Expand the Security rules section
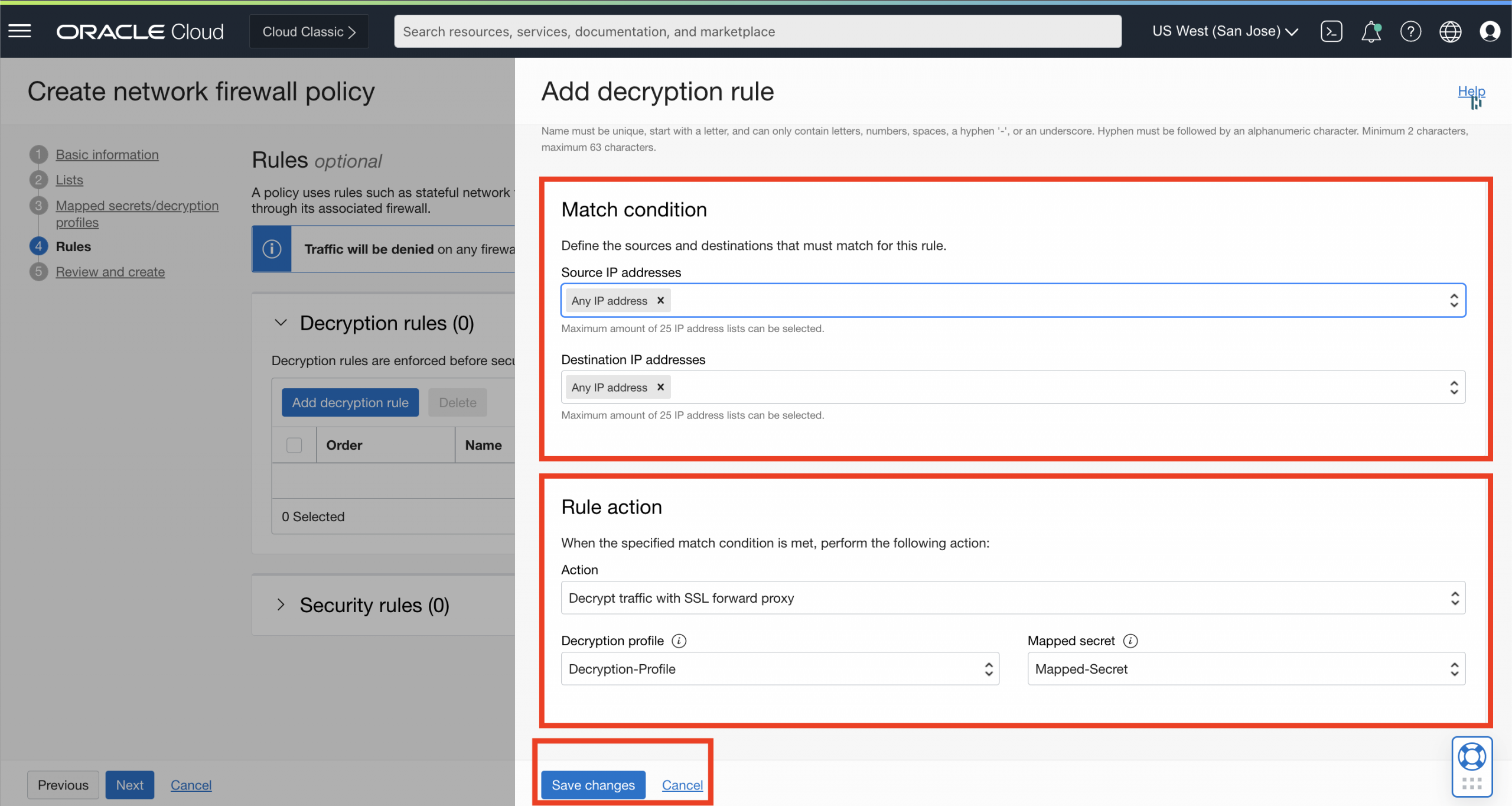The image size is (1512, 806). click(281, 604)
